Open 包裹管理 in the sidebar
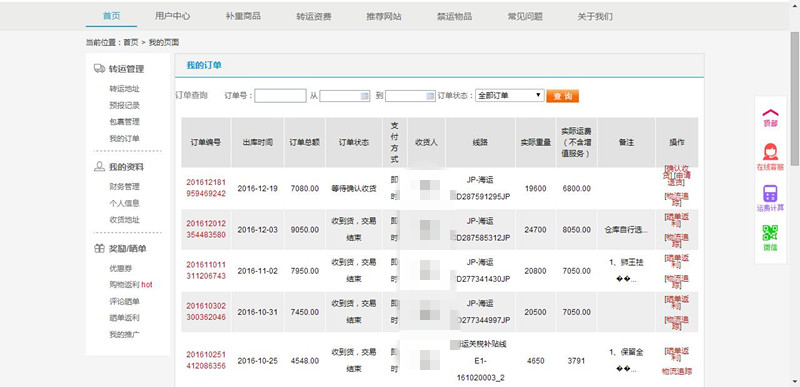The image size is (800, 387). [x=124, y=122]
